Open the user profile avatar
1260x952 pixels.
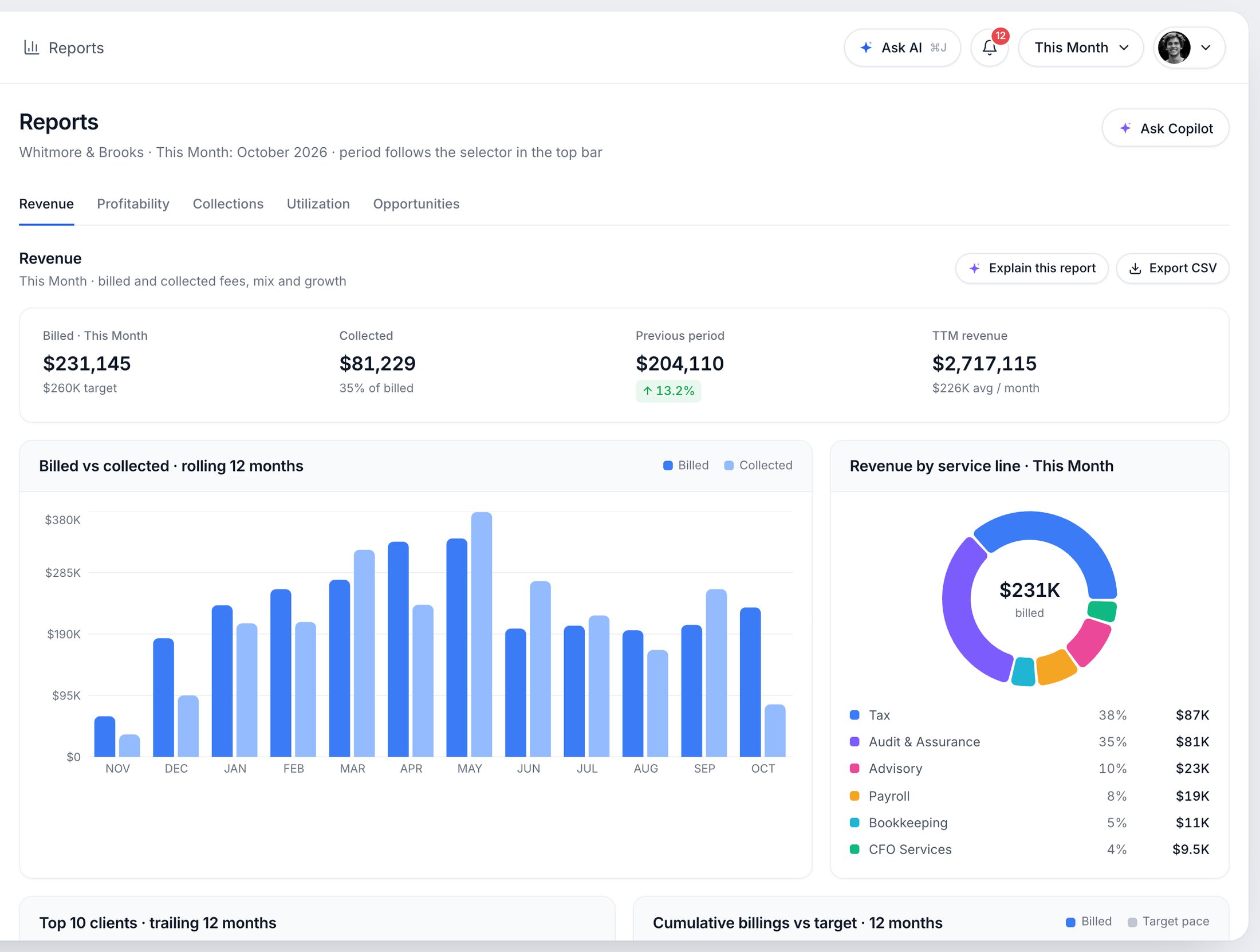point(1174,48)
